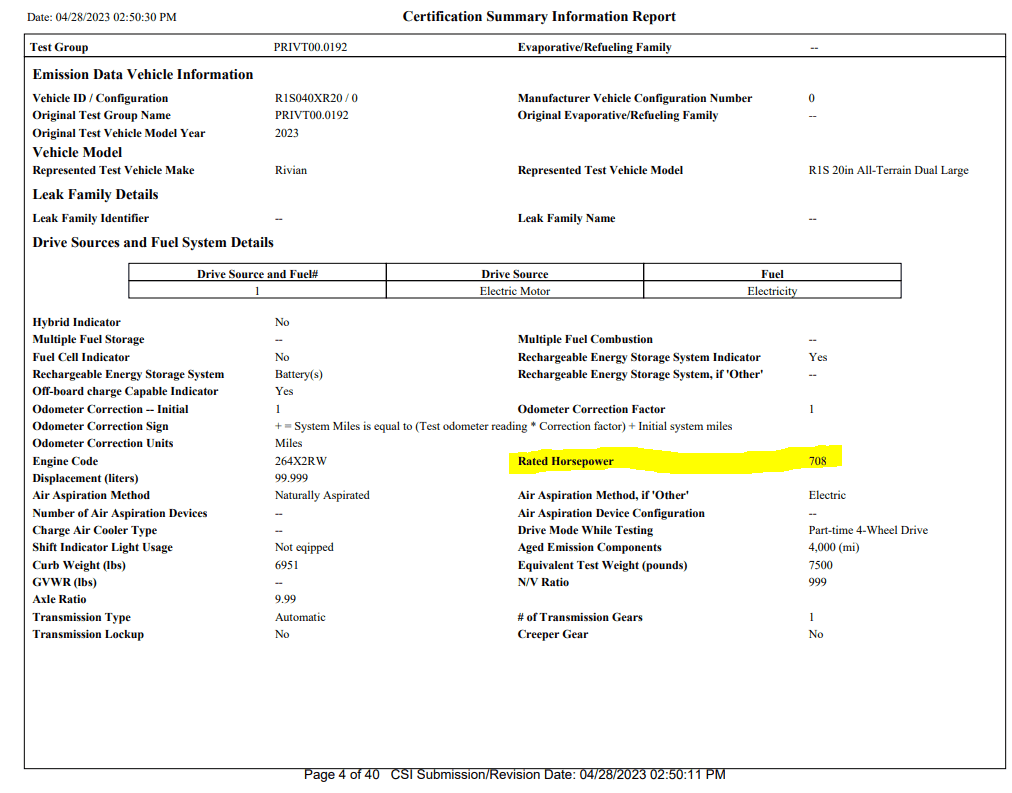Click the 'Certification Summary Information Report' title
This screenshot has width=1012, height=793.
[x=539, y=17]
